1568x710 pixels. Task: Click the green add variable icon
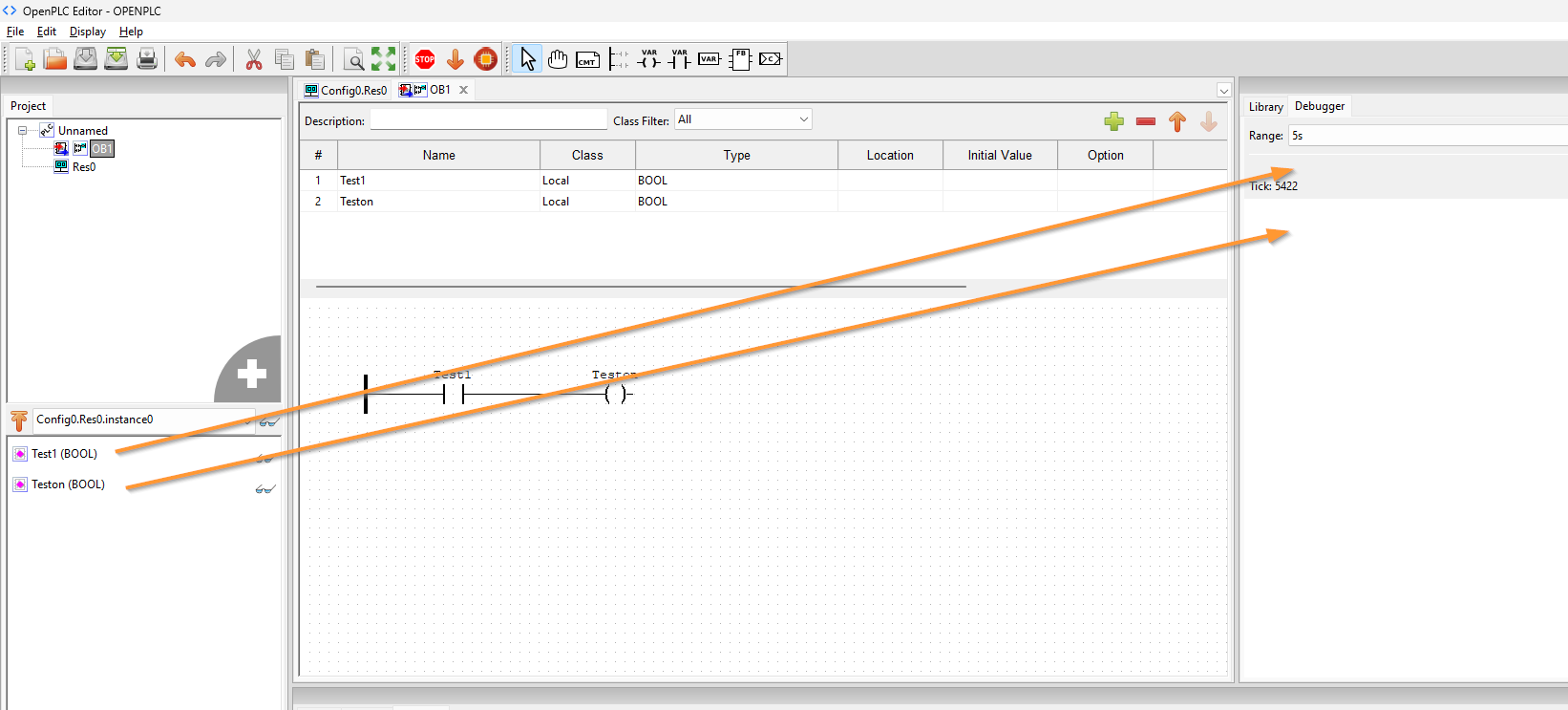1113,121
